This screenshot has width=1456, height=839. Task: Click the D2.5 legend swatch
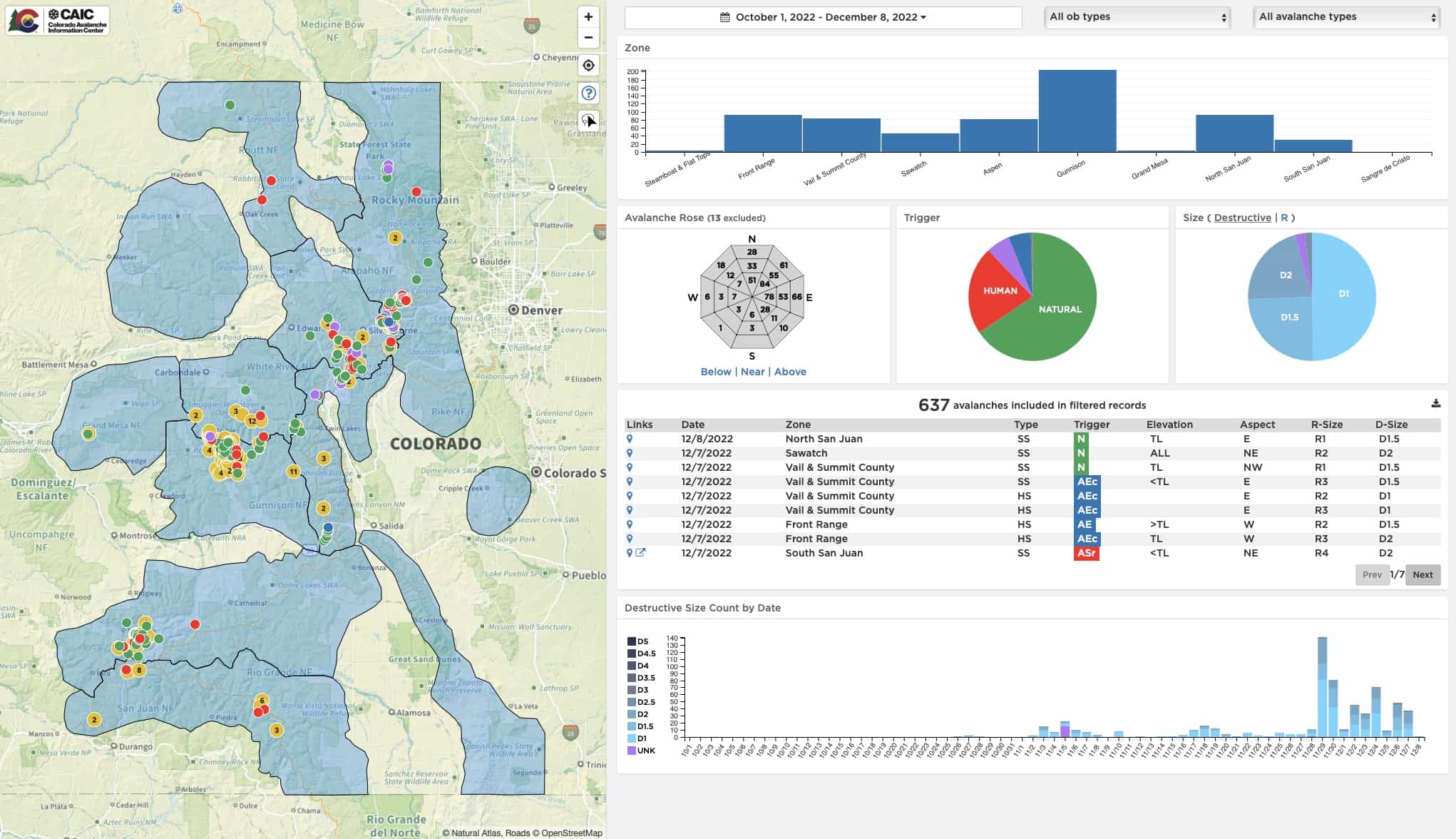pyautogui.click(x=632, y=702)
